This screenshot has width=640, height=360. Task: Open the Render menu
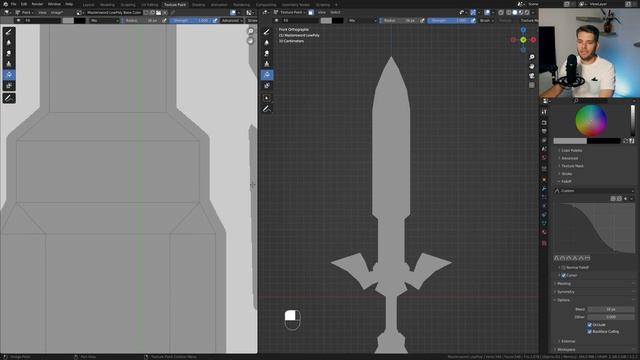(37, 4)
